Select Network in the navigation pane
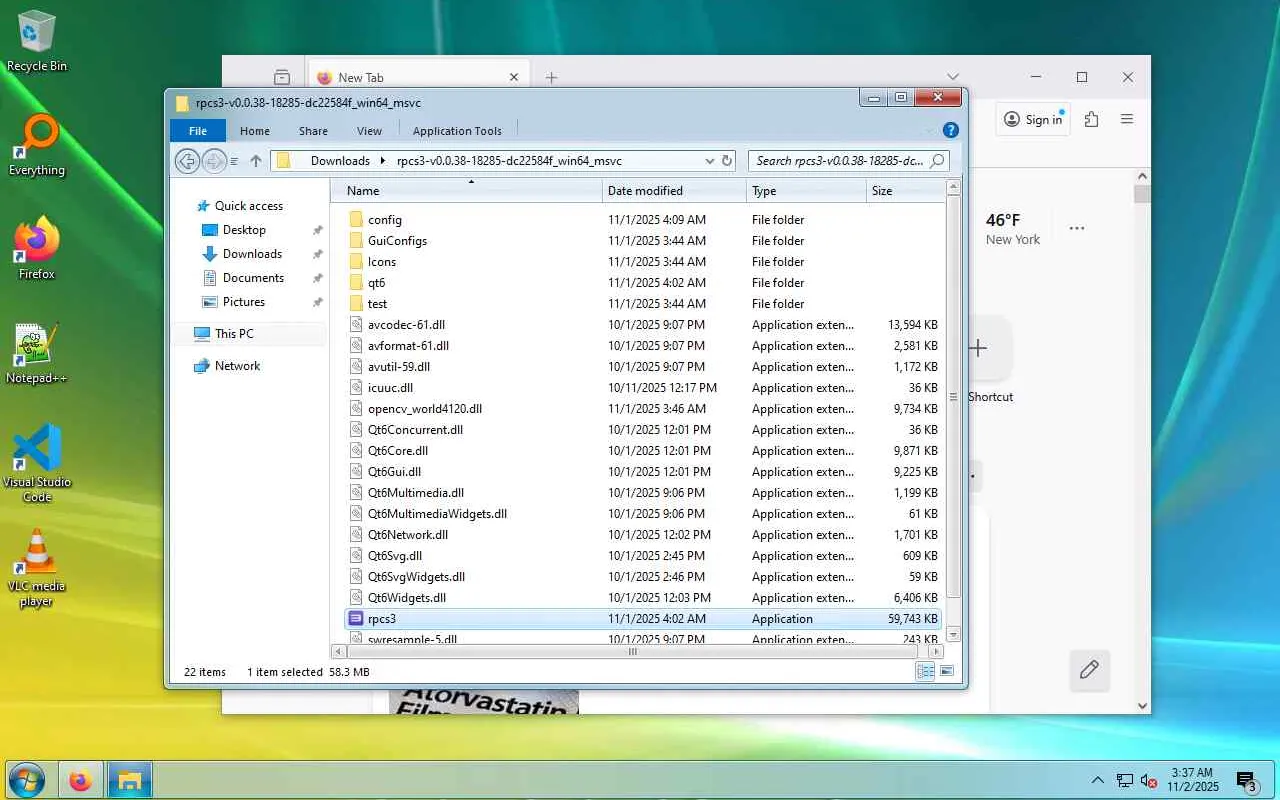Image resolution: width=1280 pixels, height=800 pixels. click(x=237, y=365)
